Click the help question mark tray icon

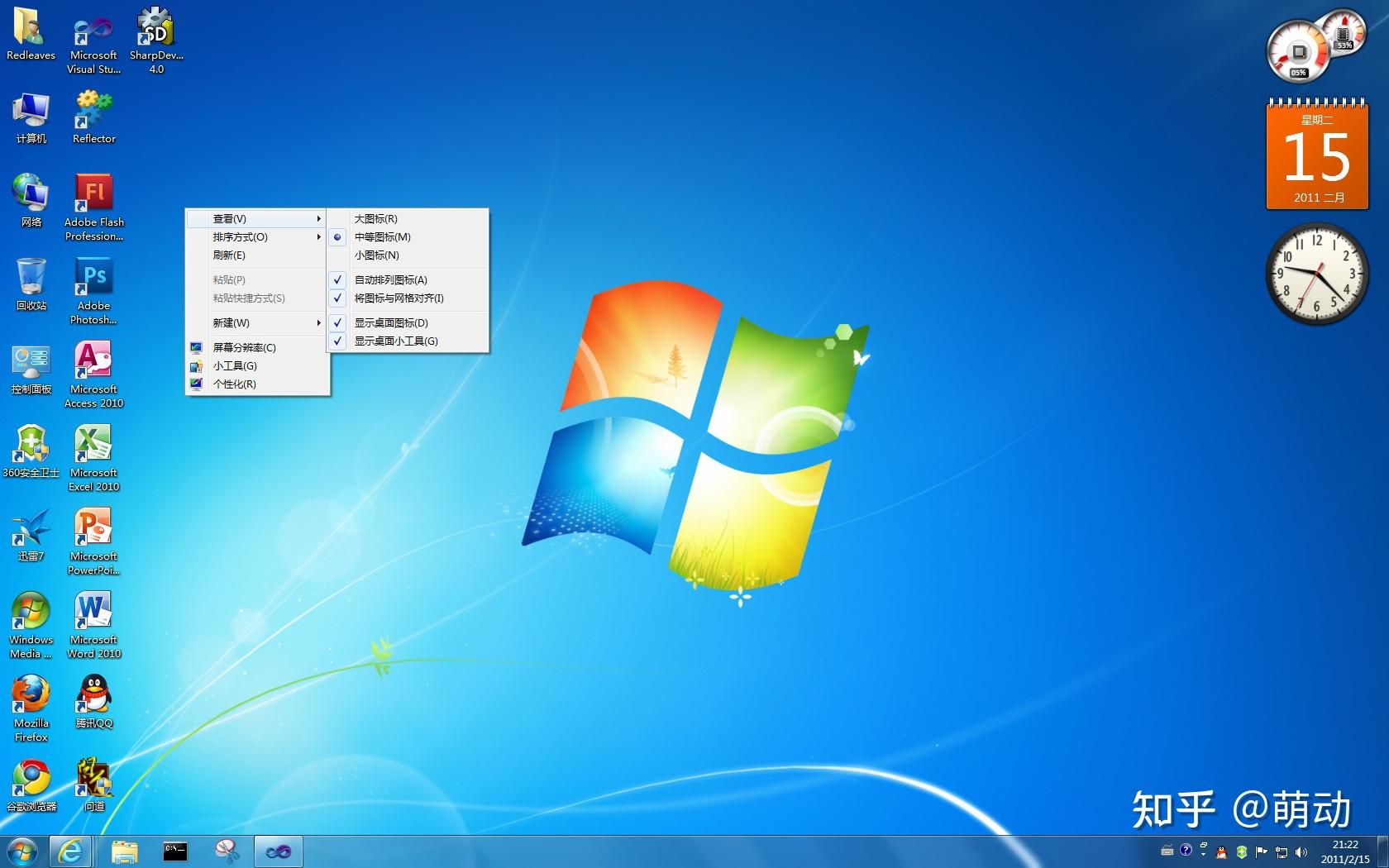(1186, 850)
